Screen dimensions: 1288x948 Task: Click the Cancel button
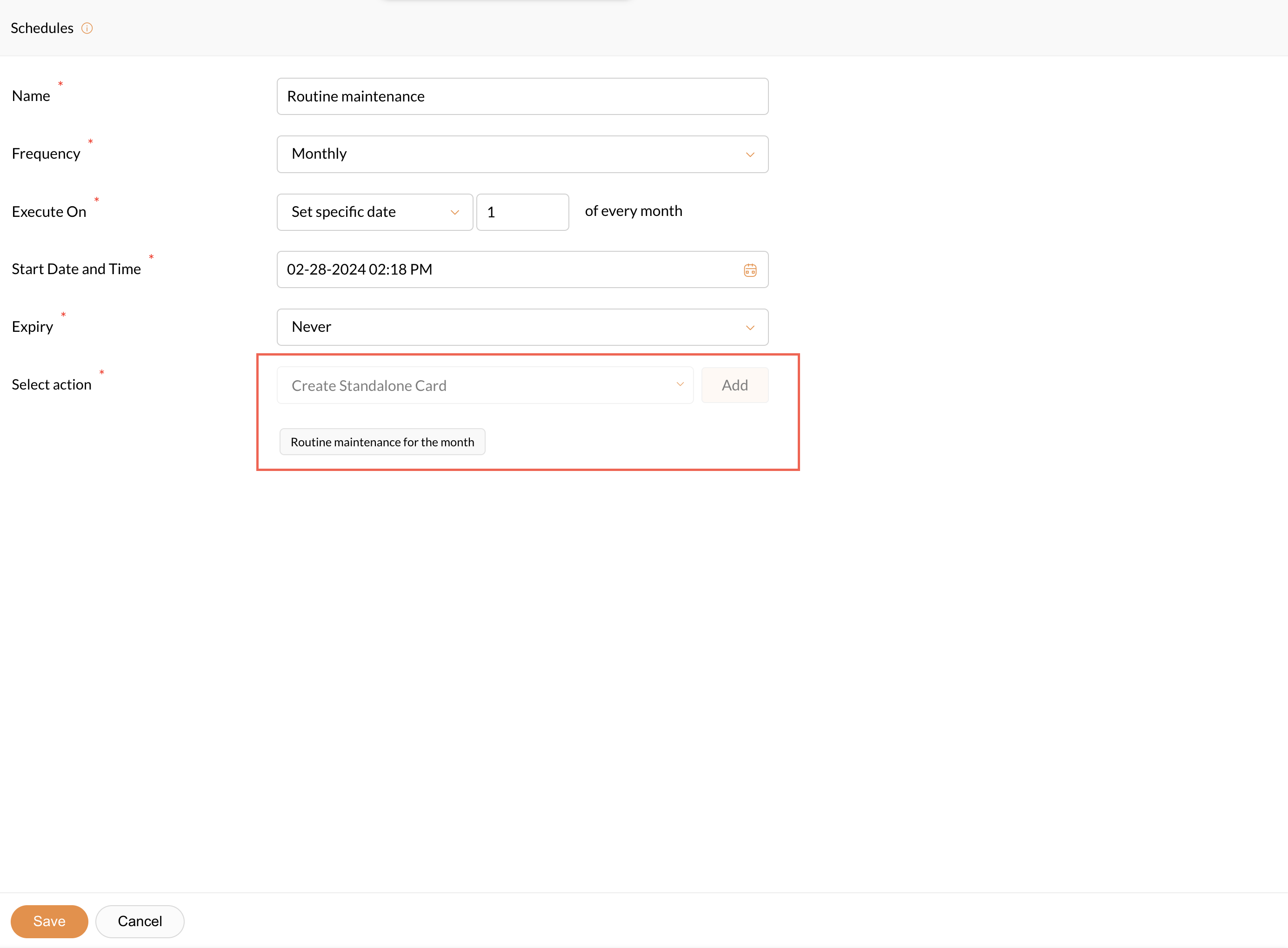click(140, 921)
